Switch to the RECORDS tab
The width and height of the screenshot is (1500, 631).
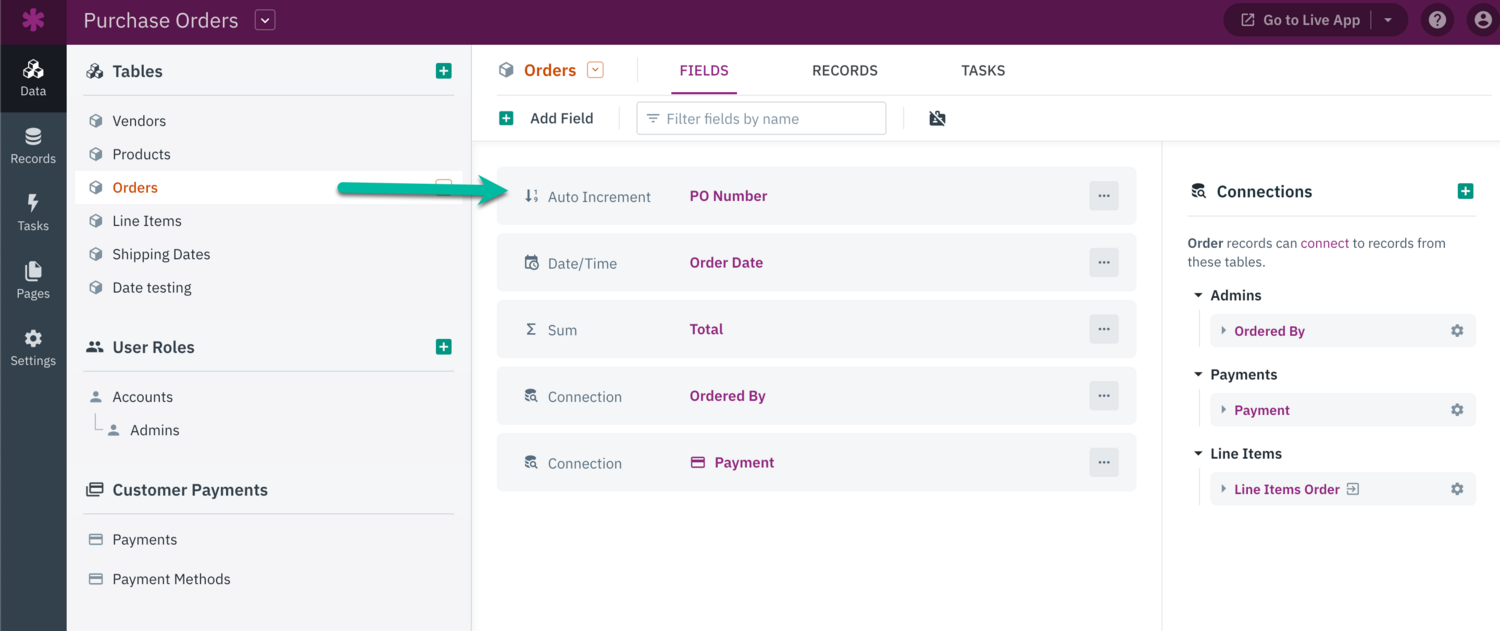844,70
